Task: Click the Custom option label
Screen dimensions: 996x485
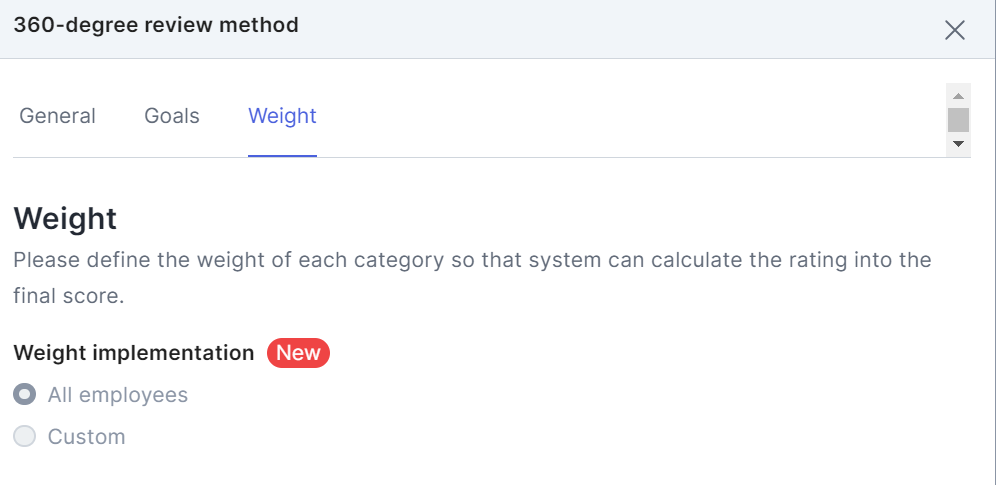Action: [x=87, y=437]
